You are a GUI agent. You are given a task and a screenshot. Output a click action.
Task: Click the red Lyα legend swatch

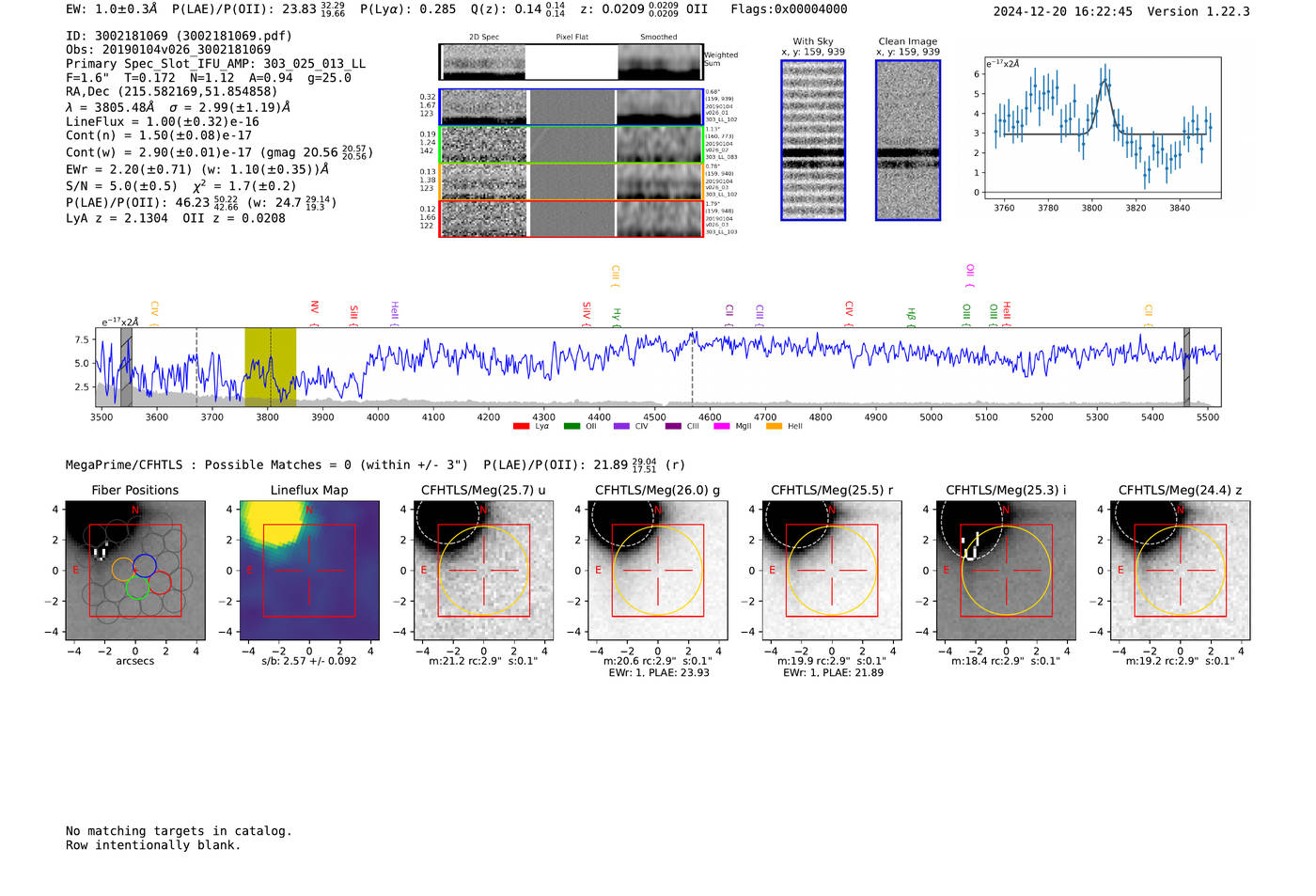point(521,427)
